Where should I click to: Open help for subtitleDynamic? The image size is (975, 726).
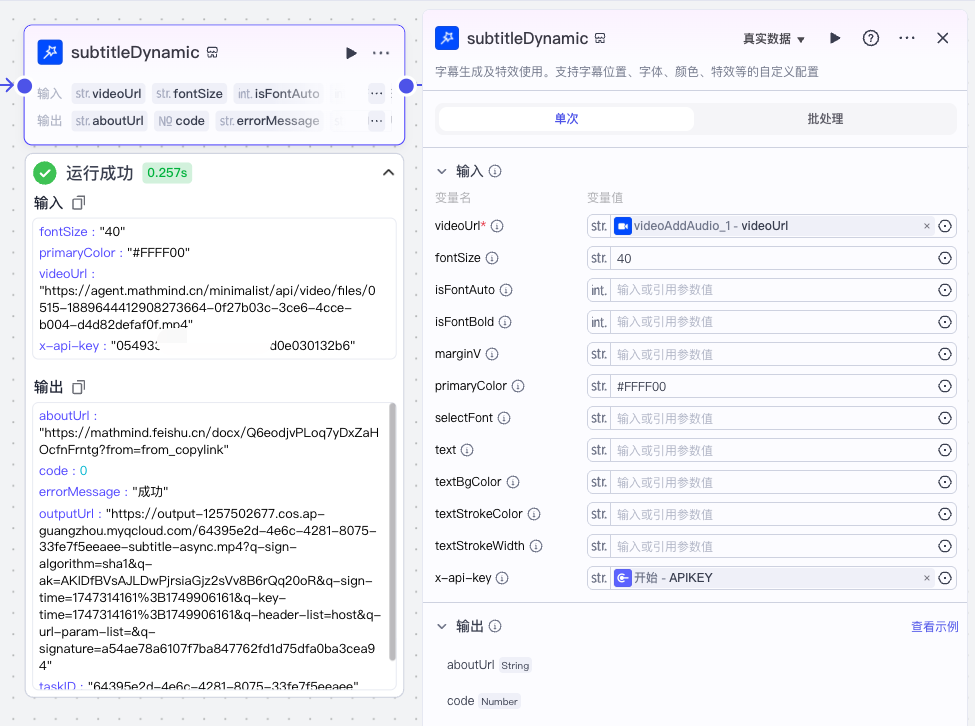tap(871, 39)
